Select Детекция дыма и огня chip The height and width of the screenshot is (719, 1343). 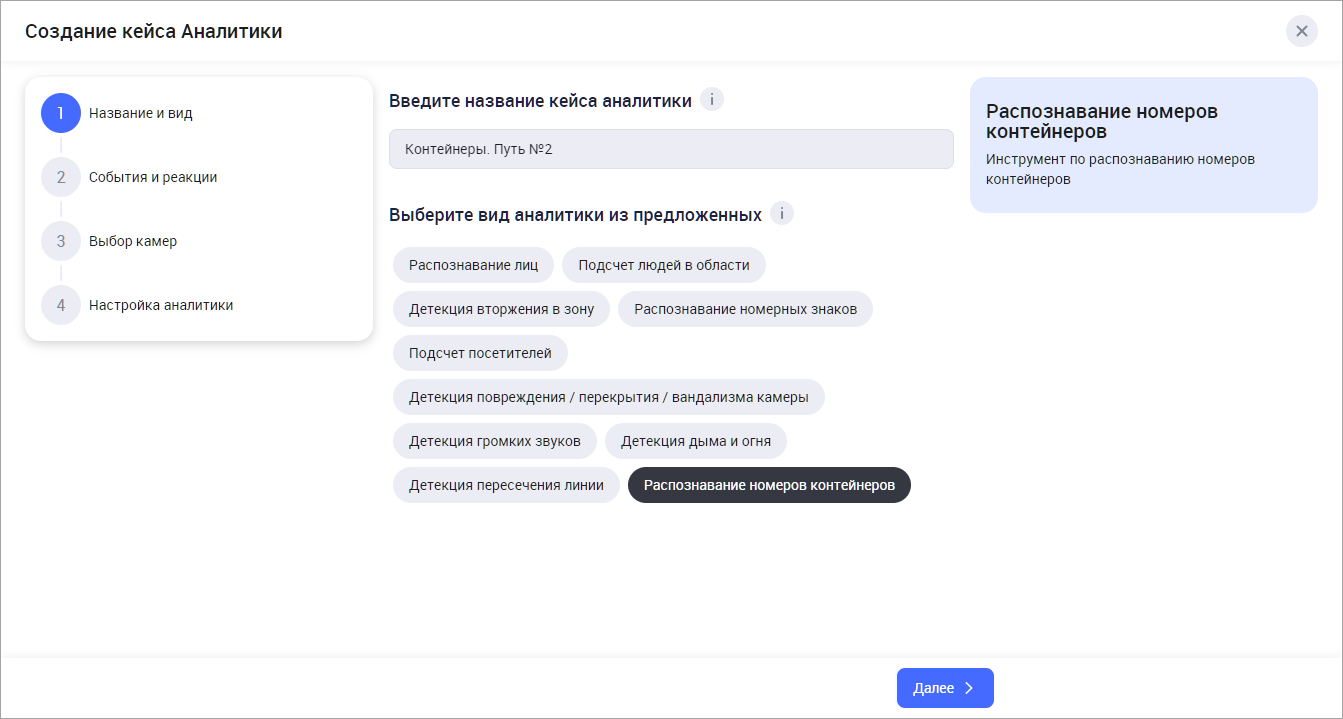point(695,441)
